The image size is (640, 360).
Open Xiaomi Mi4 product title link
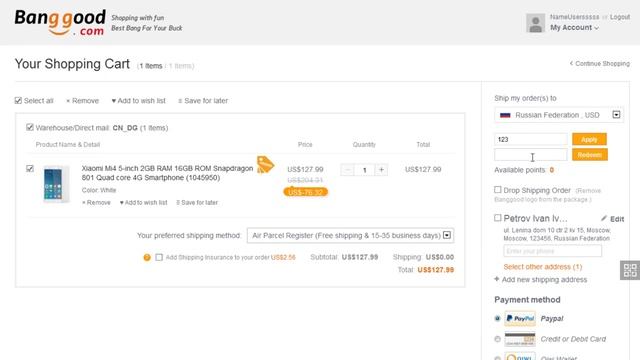167,173
